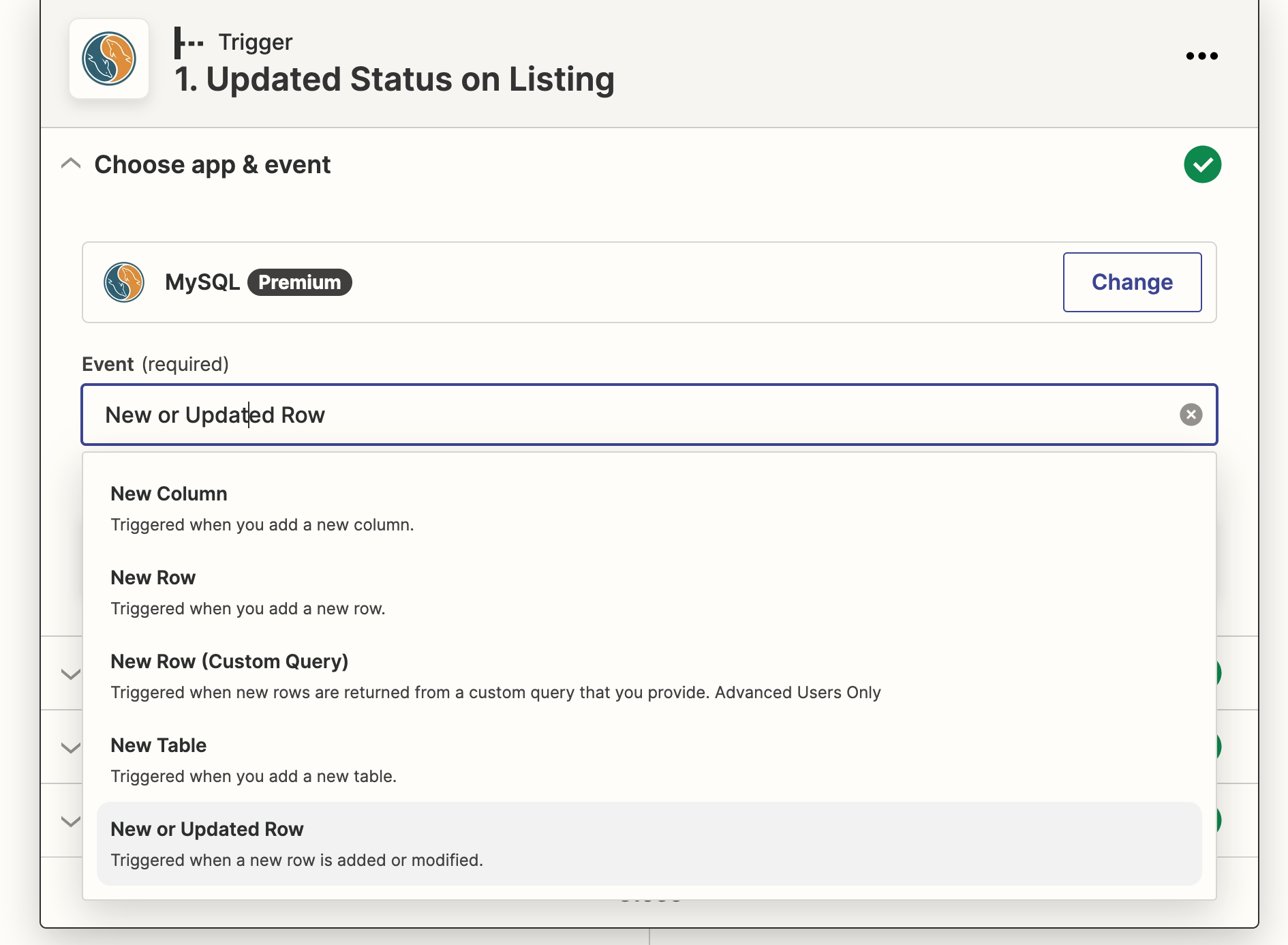Expand the section next to New Table

coord(71,748)
